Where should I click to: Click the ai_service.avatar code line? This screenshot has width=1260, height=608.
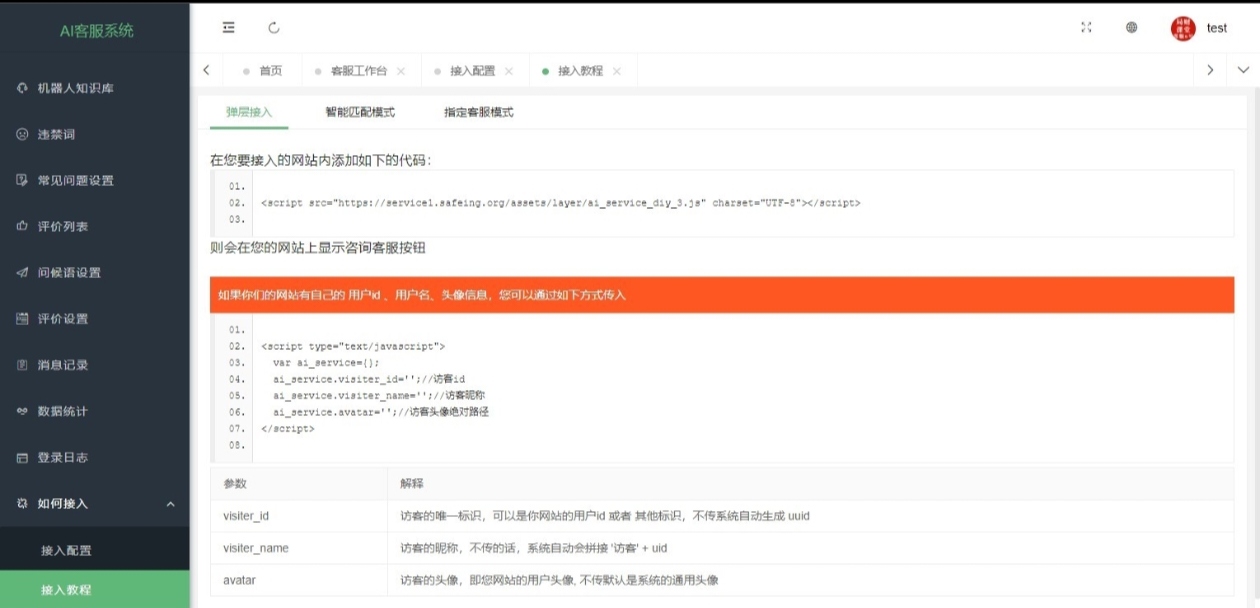point(380,411)
